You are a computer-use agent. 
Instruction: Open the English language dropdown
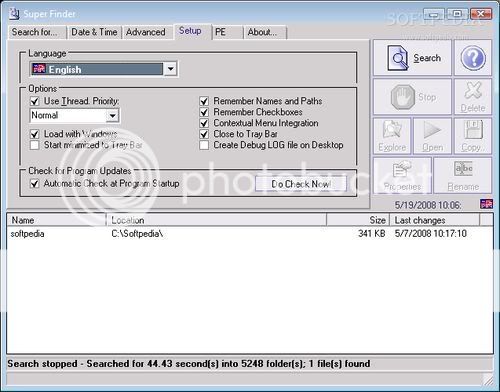click(x=171, y=69)
